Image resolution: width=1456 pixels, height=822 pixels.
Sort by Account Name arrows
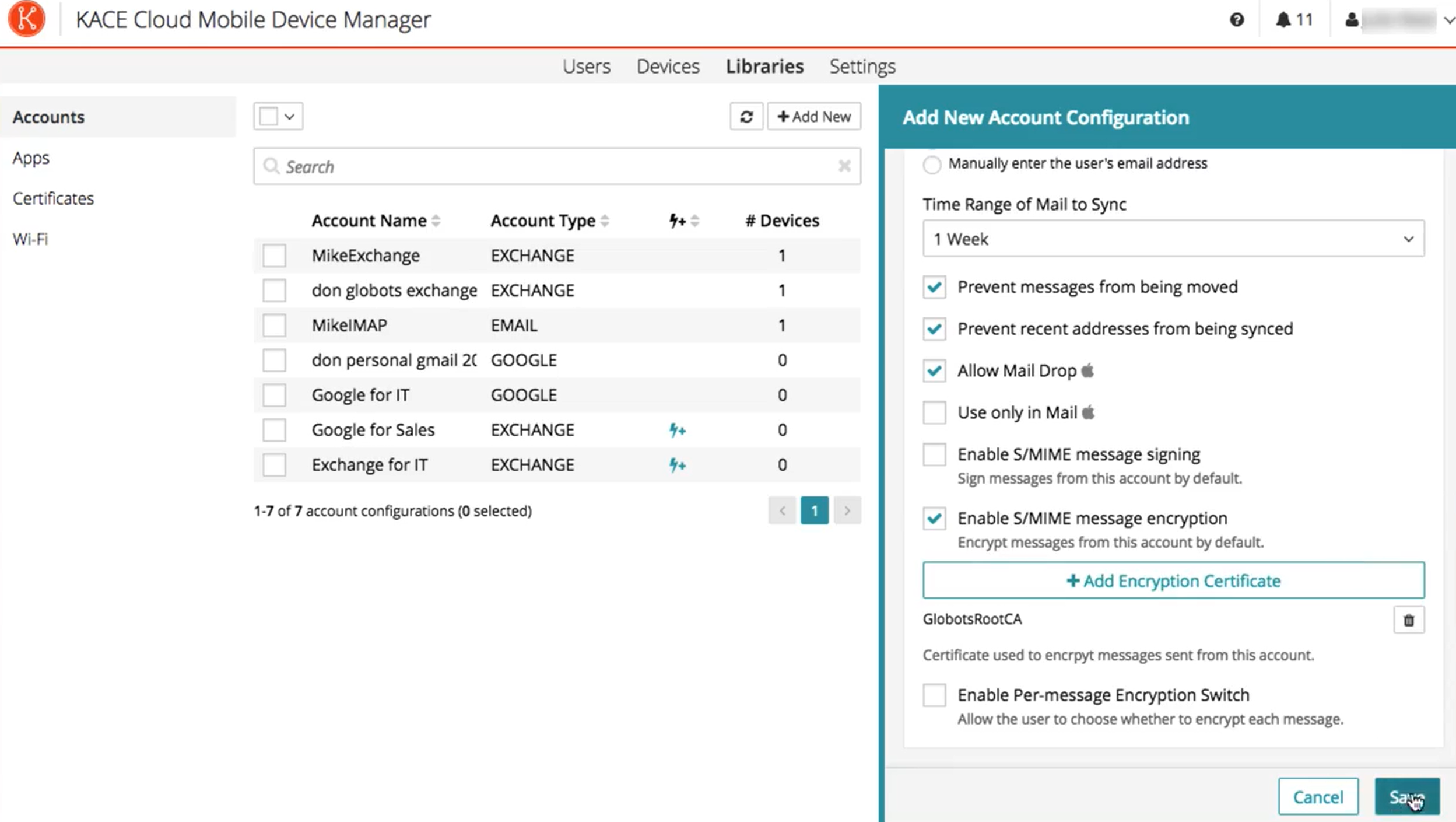click(436, 221)
